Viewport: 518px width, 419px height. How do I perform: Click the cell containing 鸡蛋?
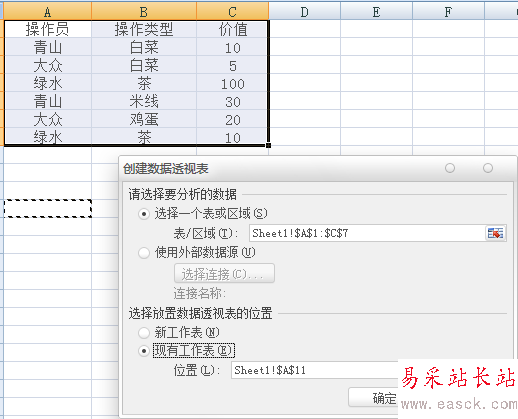pyautogui.click(x=144, y=119)
